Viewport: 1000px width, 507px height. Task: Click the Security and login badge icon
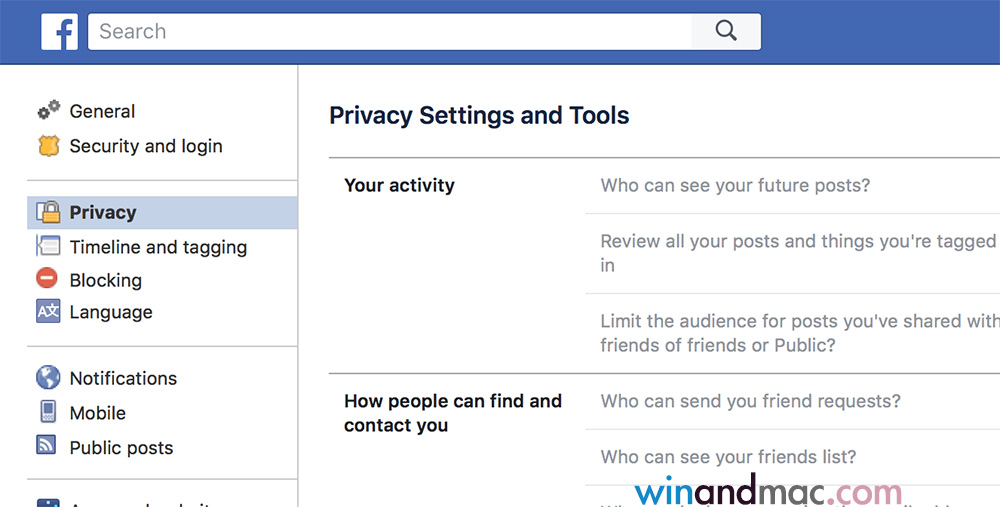48,146
